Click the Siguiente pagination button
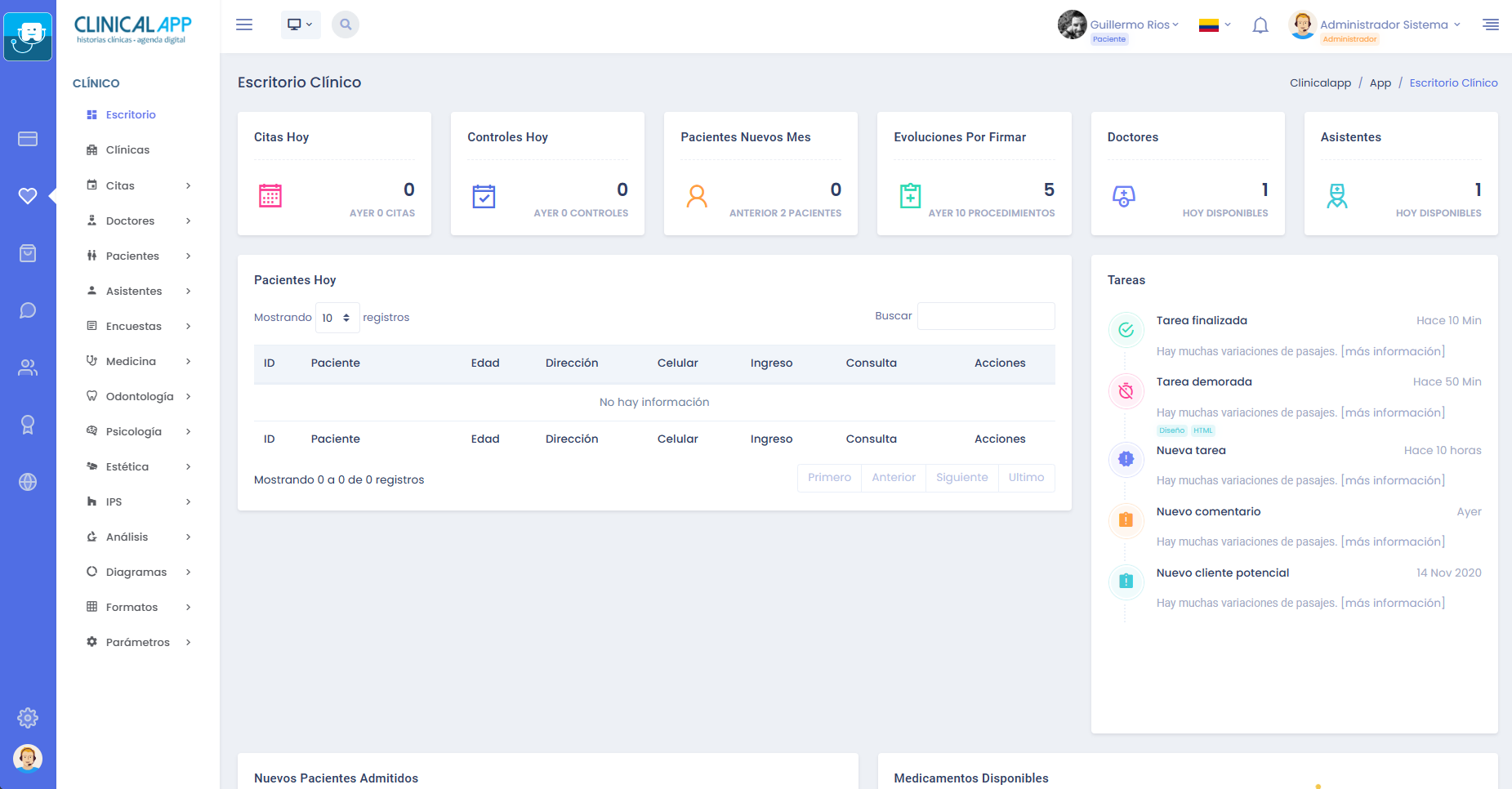Image resolution: width=1512 pixels, height=789 pixels. point(961,478)
